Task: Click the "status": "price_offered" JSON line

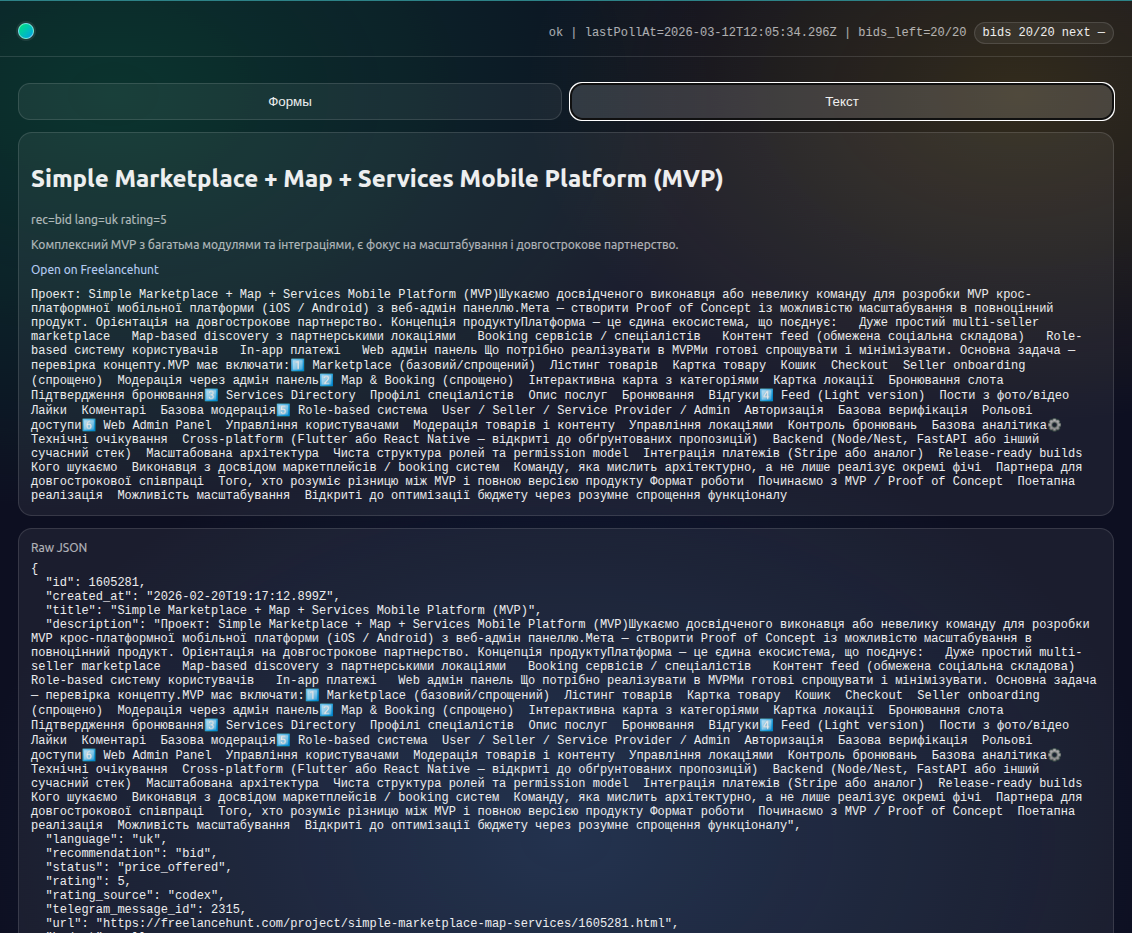Action: tap(139, 867)
